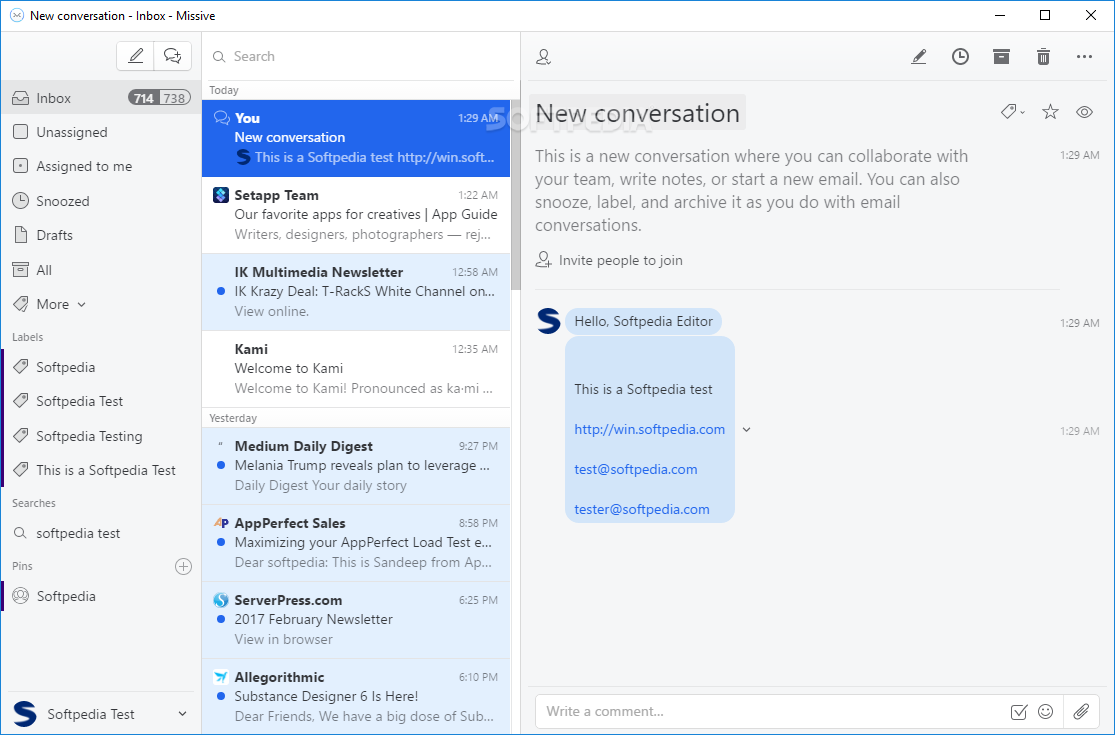The image size is (1115, 735).
Task: Open the Unassigned mailbox
Action: click(x=101, y=132)
